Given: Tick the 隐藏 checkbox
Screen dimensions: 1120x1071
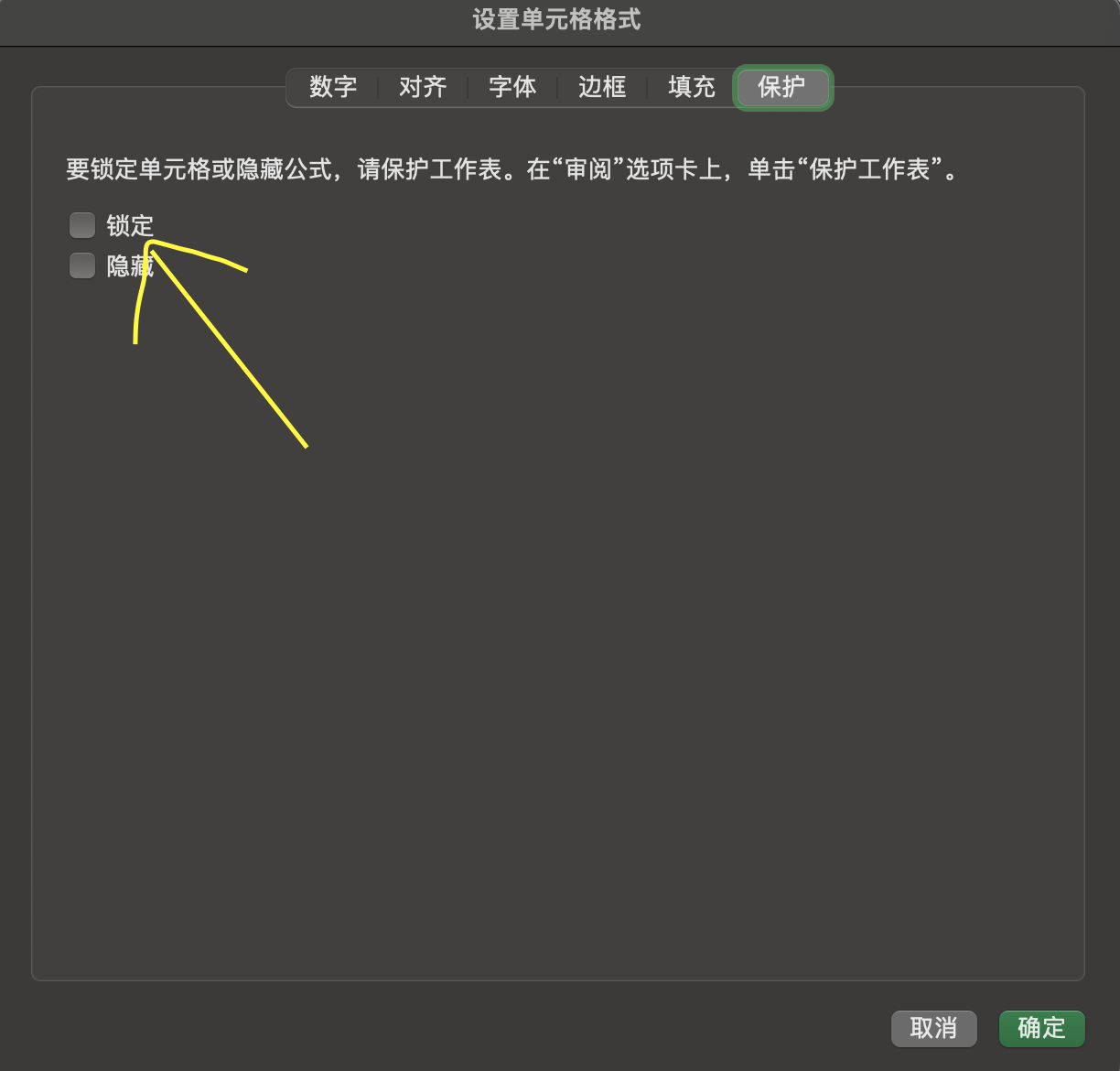Looking at the screenshot, I should coord(82,265).
